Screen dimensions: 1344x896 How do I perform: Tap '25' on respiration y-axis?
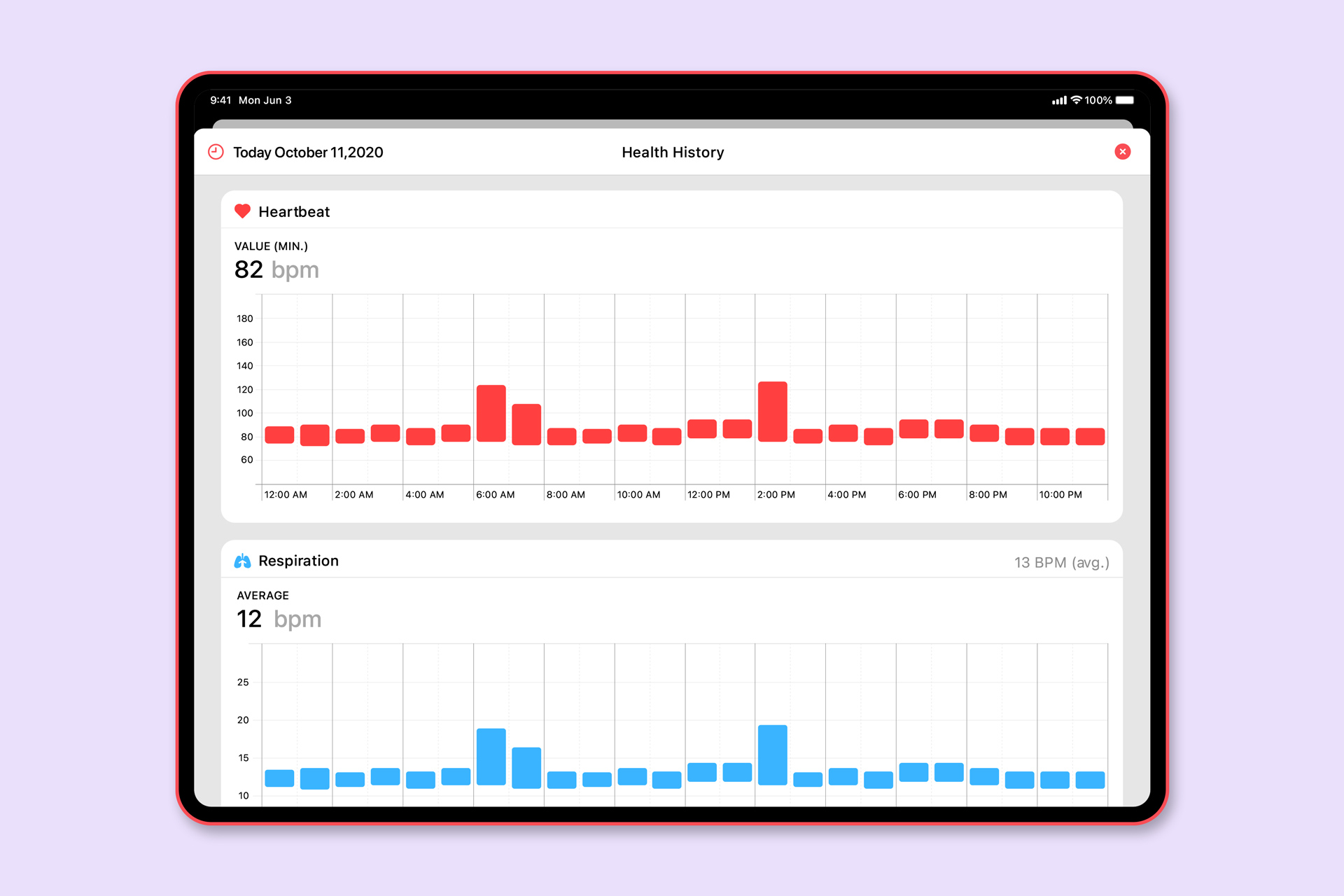click(x=243, y=682)
